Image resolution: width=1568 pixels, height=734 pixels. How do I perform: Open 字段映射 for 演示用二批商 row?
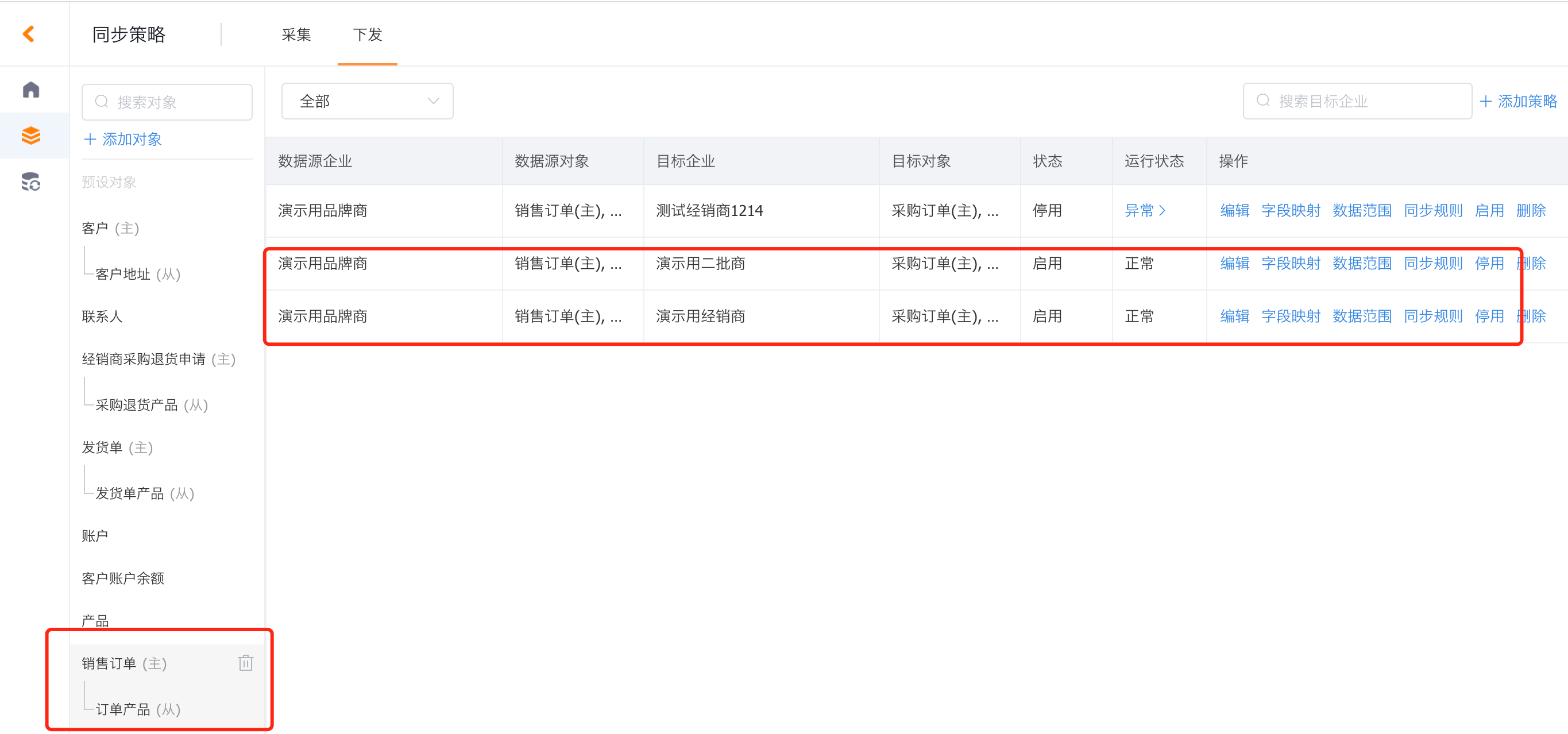1291,264
